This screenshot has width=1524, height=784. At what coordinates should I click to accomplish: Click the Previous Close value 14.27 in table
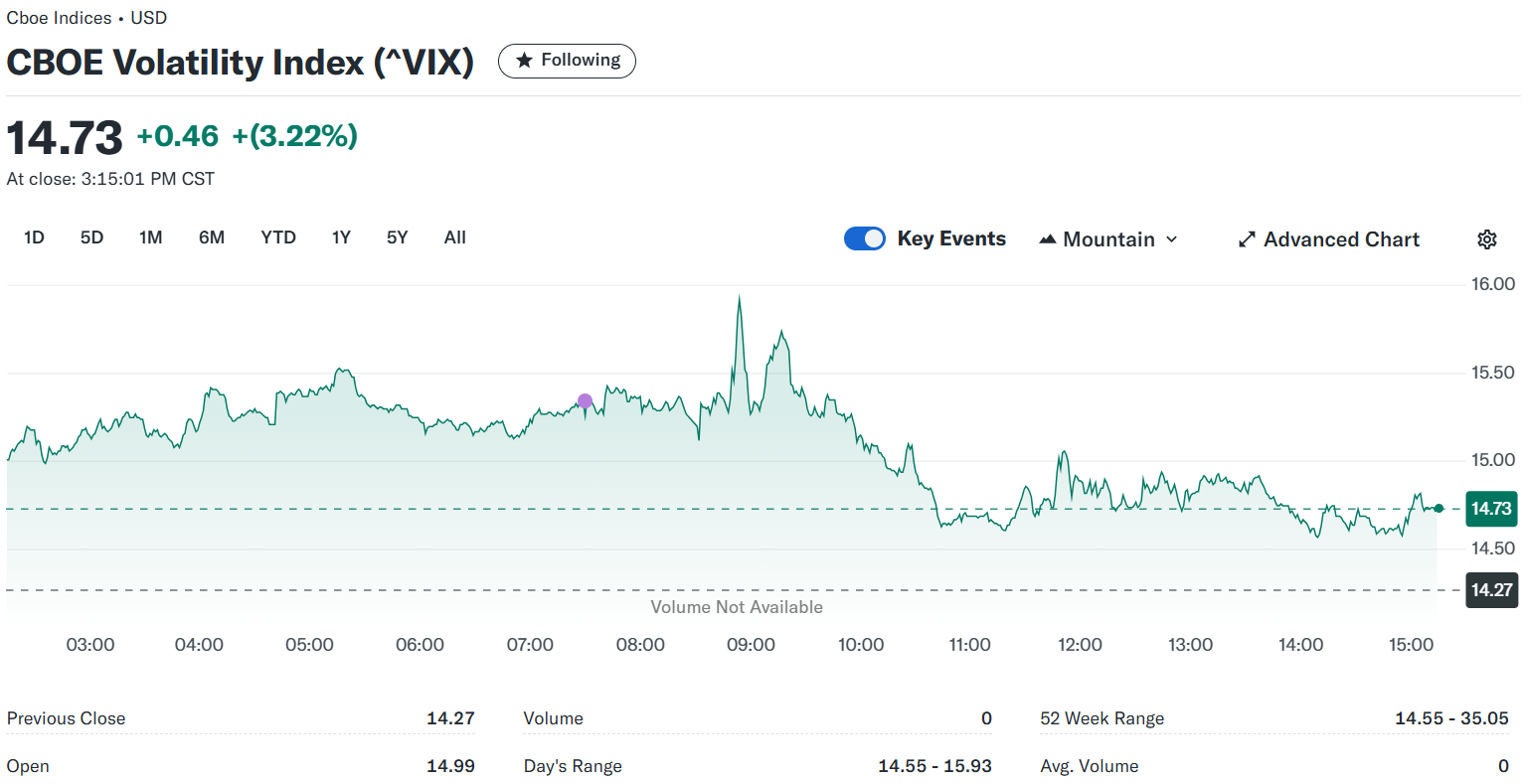pos(450,718)
